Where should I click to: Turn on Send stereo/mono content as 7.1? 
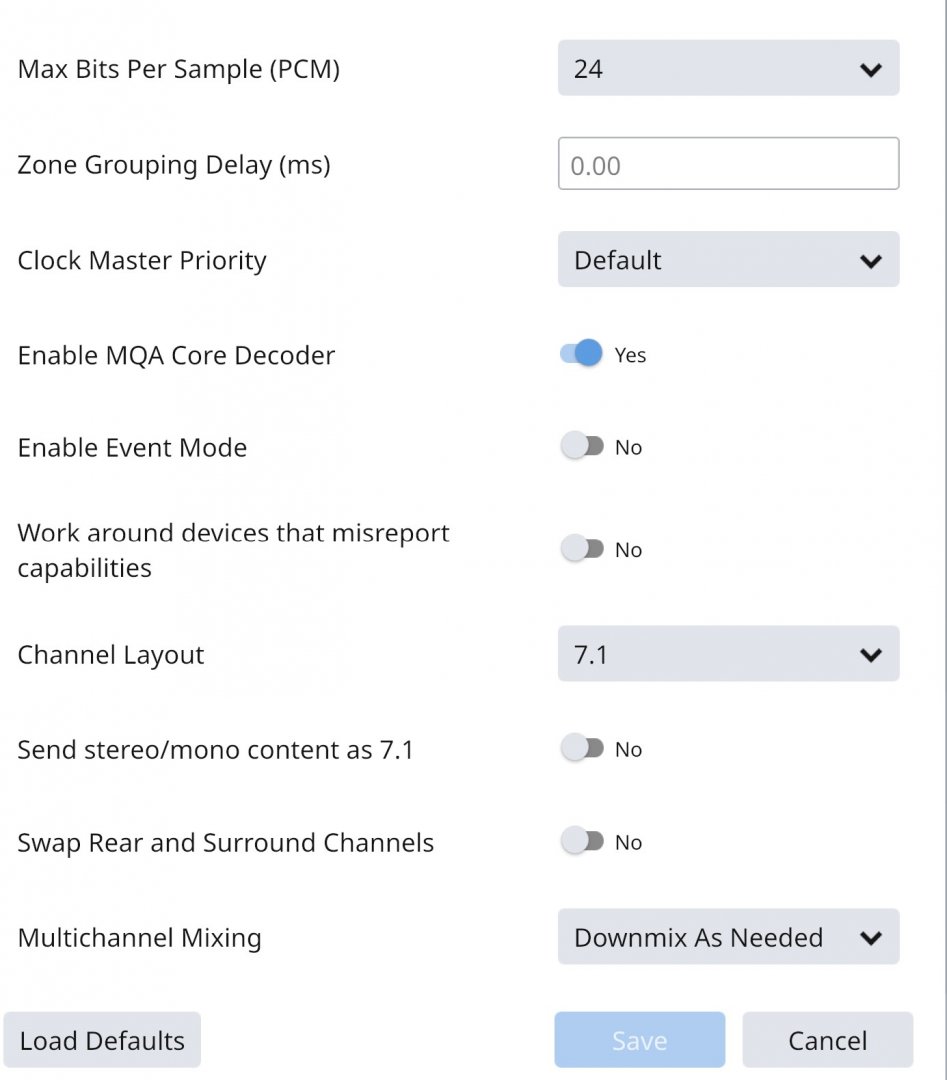tap(582, 749)
